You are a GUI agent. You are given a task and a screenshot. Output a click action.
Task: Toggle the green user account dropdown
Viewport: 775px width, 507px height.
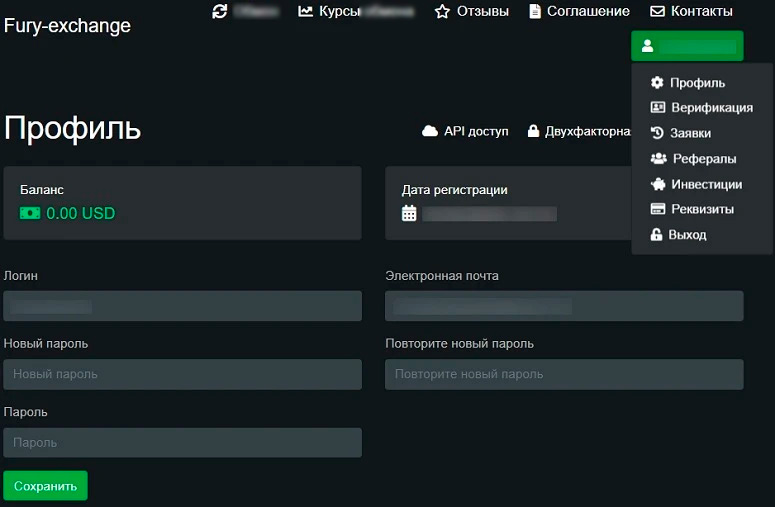(687, 46)
